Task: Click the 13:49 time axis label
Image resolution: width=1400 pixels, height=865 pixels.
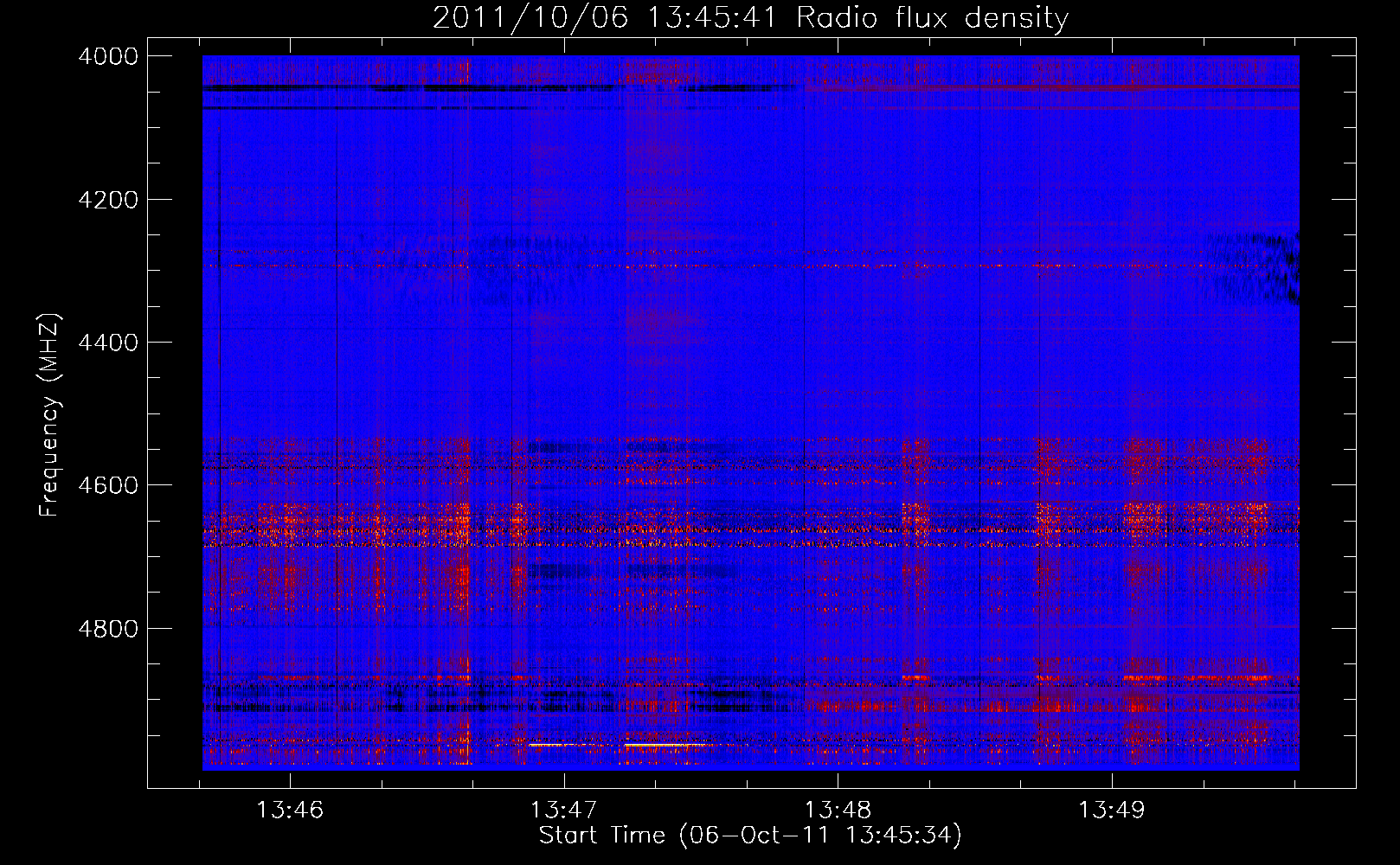Action: click(1111, 811)
